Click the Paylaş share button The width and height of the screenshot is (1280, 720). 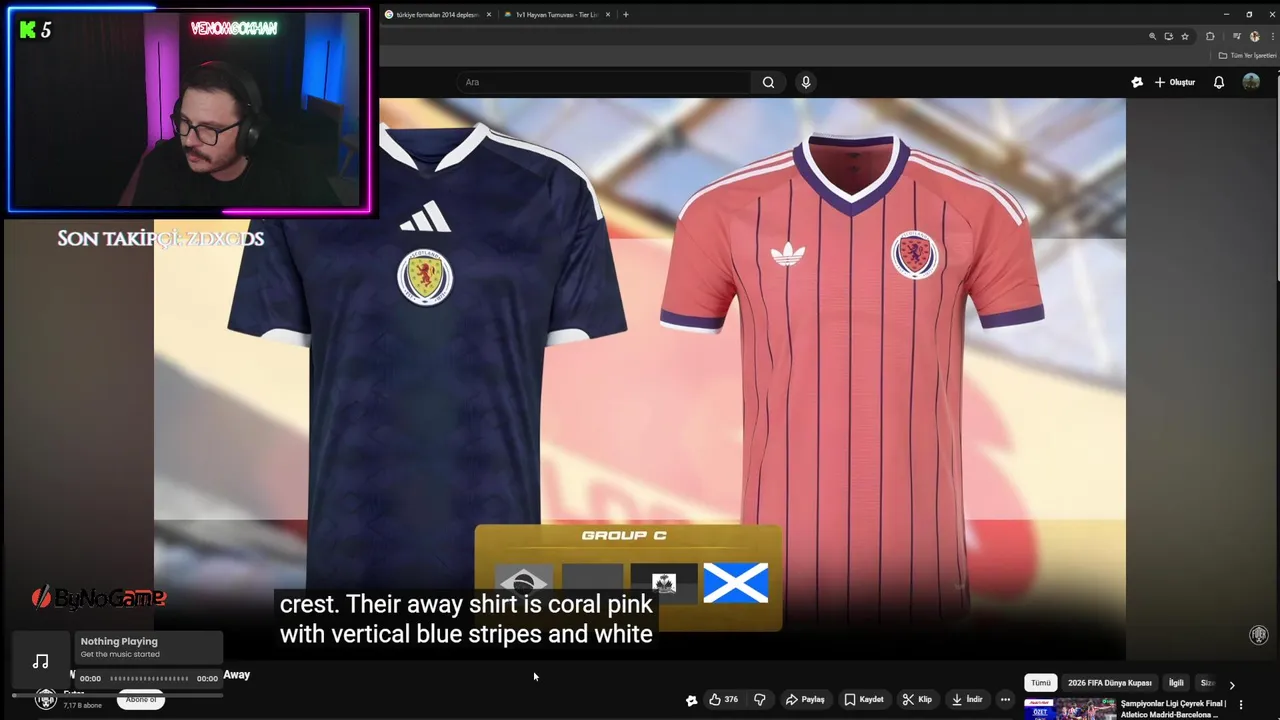click(x=805, y=700)
